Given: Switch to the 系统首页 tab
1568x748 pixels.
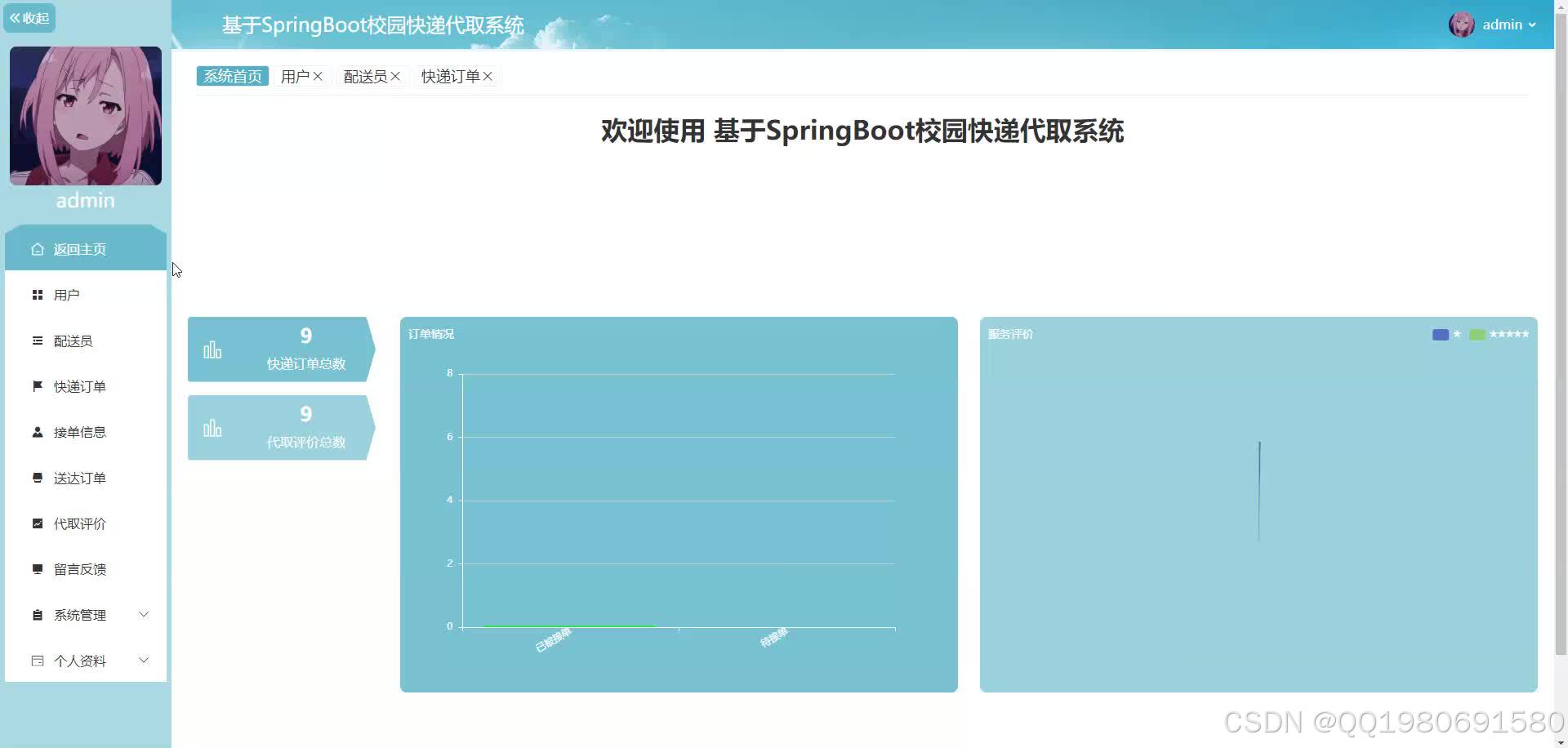Looking at the screenshot, I should coord(233,76).
